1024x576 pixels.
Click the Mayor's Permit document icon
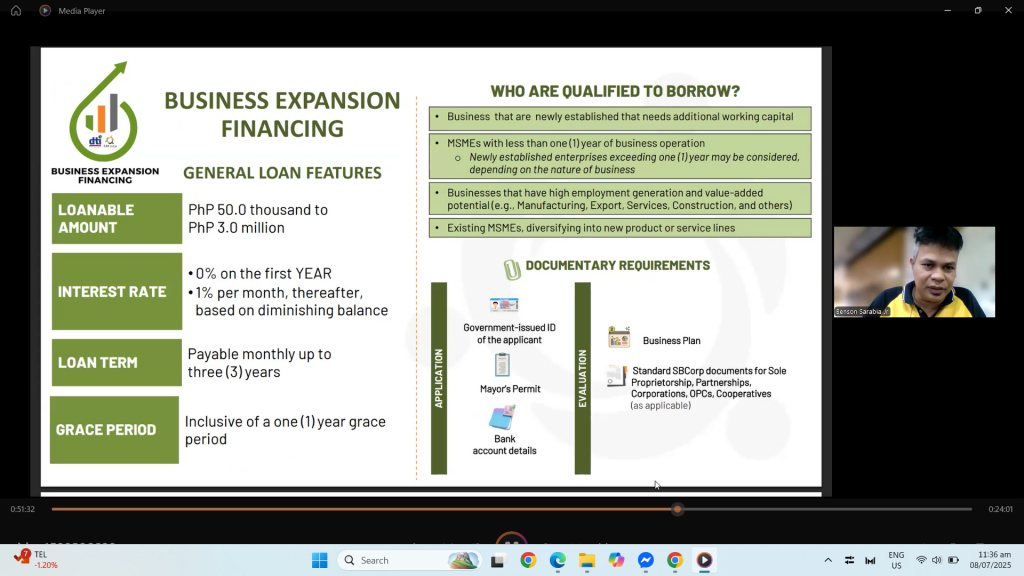[x=503, y=365]
